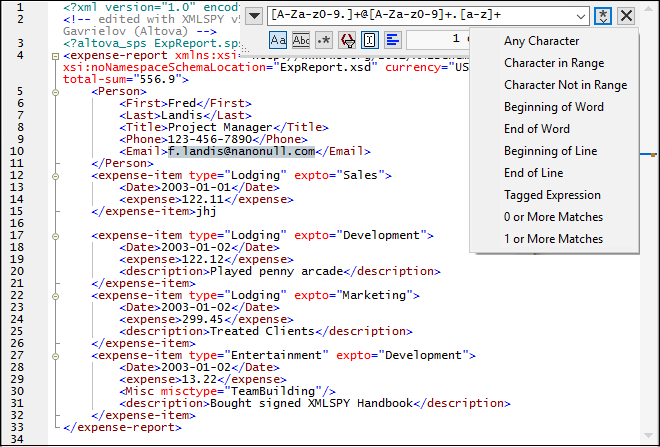Viewport: 660px width, 447px height.
Task: Collapse the expense-report element fold marker
Action: coord(54,56)
